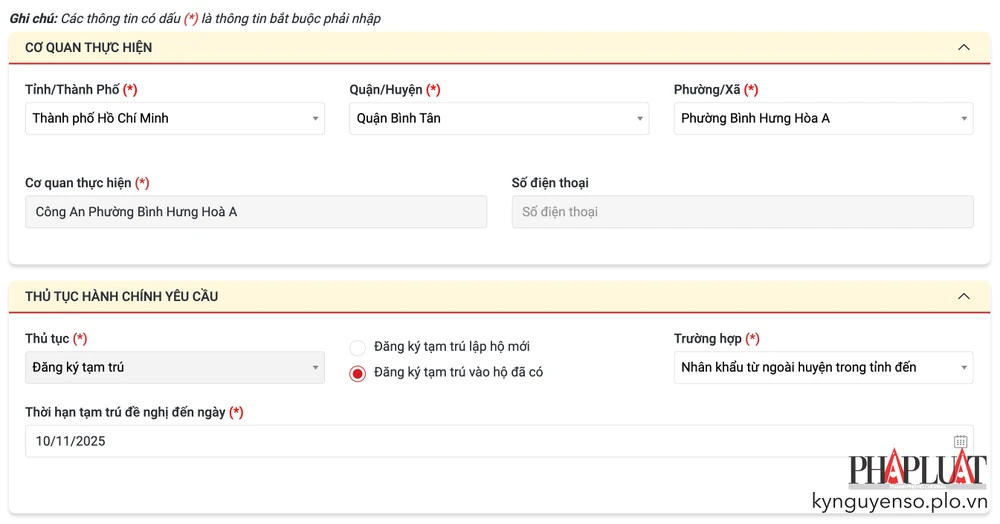Open the Tỉnh/Thành Phố dropdown

click(x=174, y=118)
